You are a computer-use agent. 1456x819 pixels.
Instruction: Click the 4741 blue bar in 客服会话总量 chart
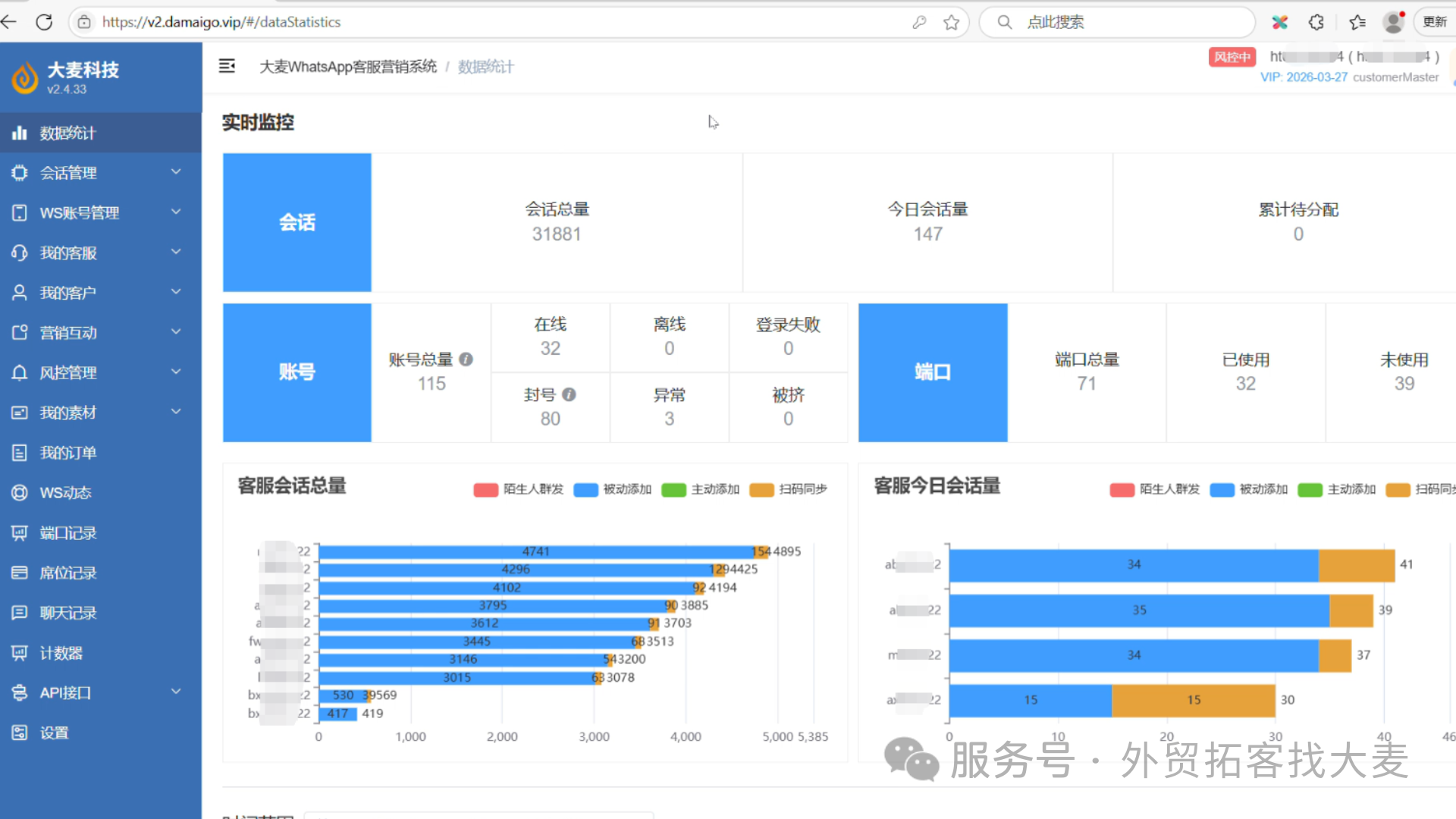tap(535, 551)
